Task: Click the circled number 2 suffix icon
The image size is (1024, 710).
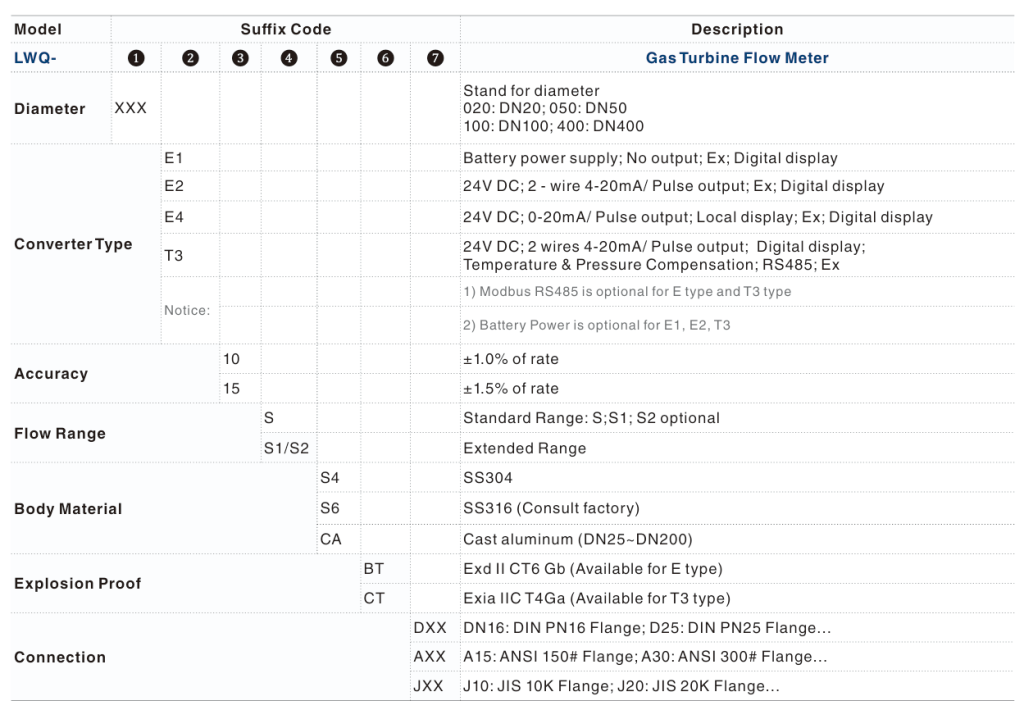Action: tap(190, 58)
